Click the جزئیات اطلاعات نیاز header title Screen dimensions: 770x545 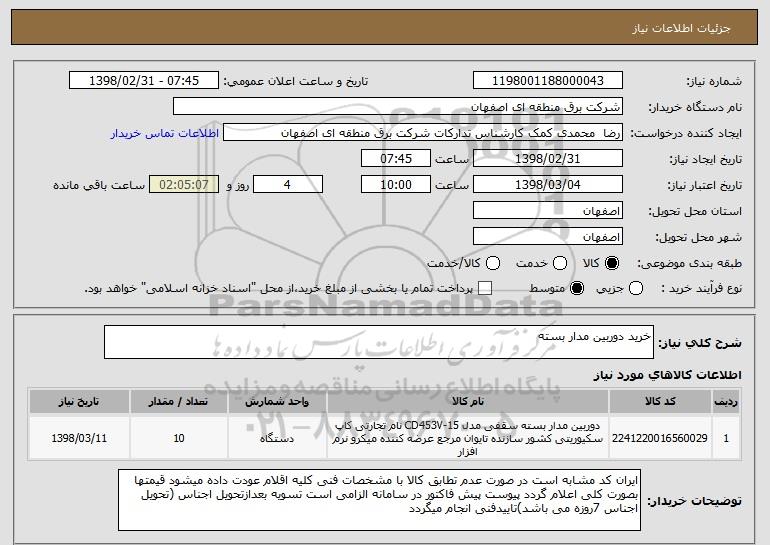coord(681,28)
